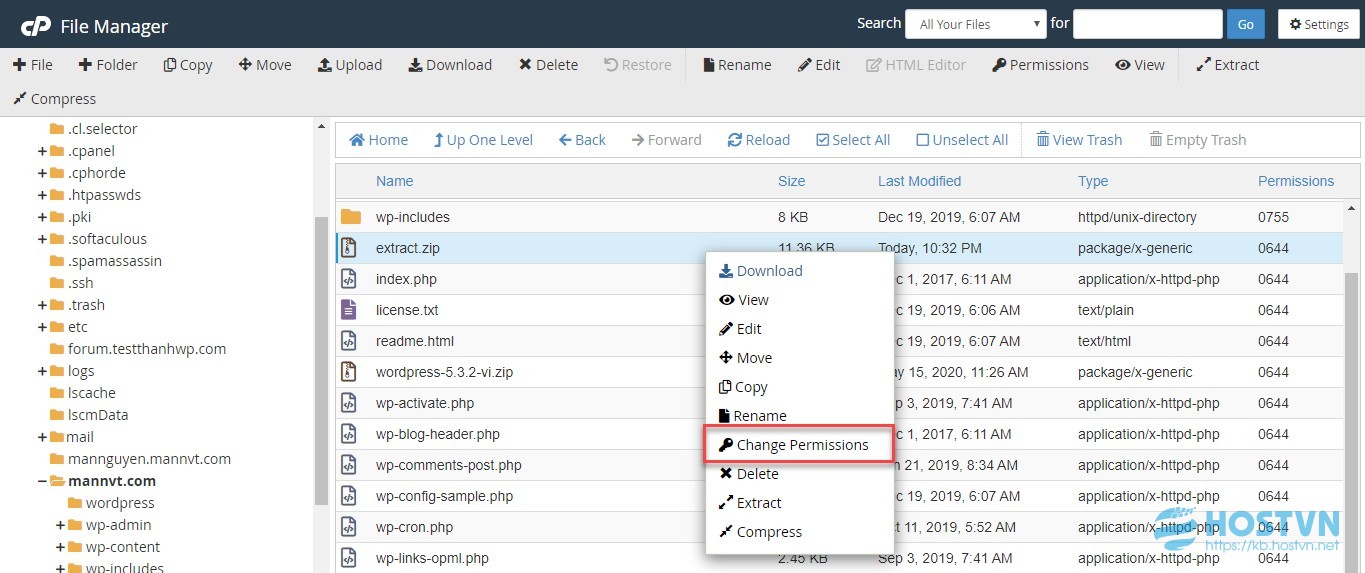Expand the .htpasswds folder tree node
The height and width of the screenshot is (573, 1365).
coord(42,195)
